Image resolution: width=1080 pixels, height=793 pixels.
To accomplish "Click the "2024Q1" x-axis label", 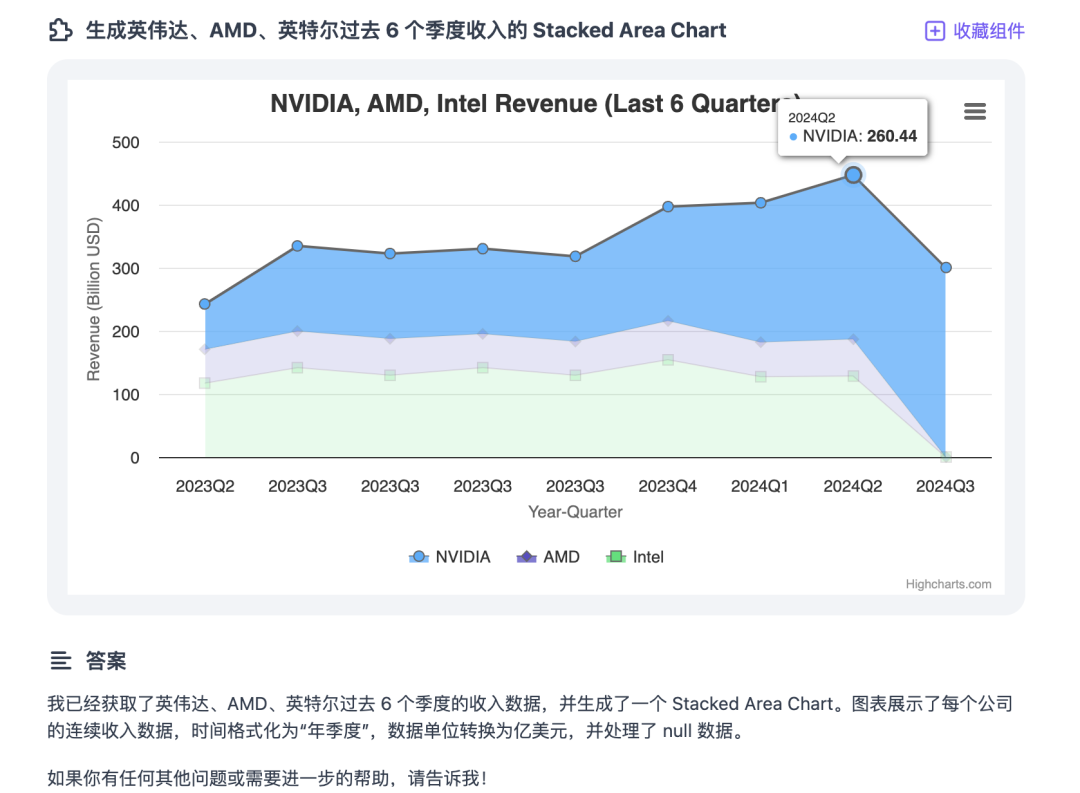I will click(760, 486).
